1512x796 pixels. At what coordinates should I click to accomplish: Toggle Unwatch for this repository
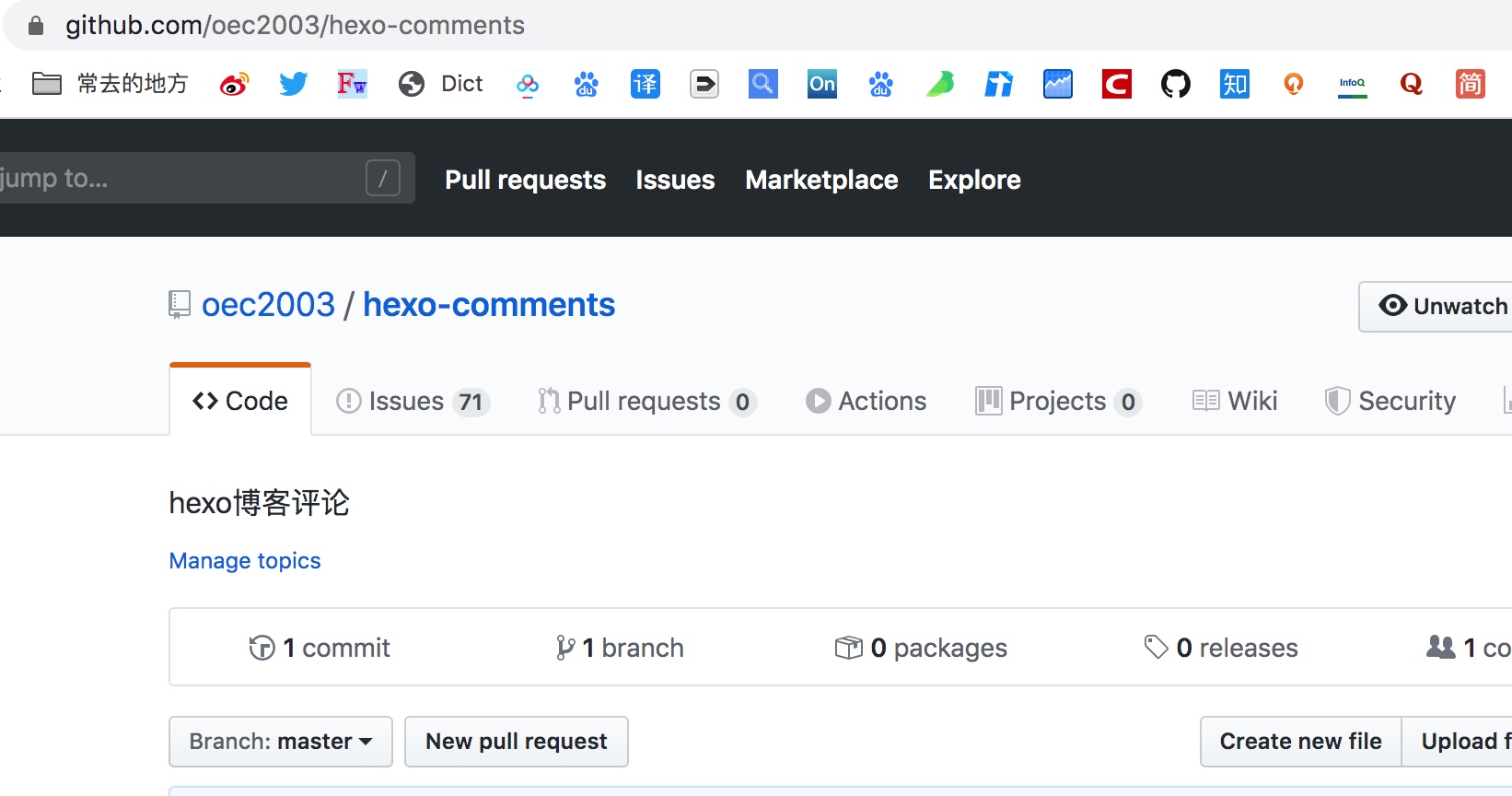[1441, 306]
